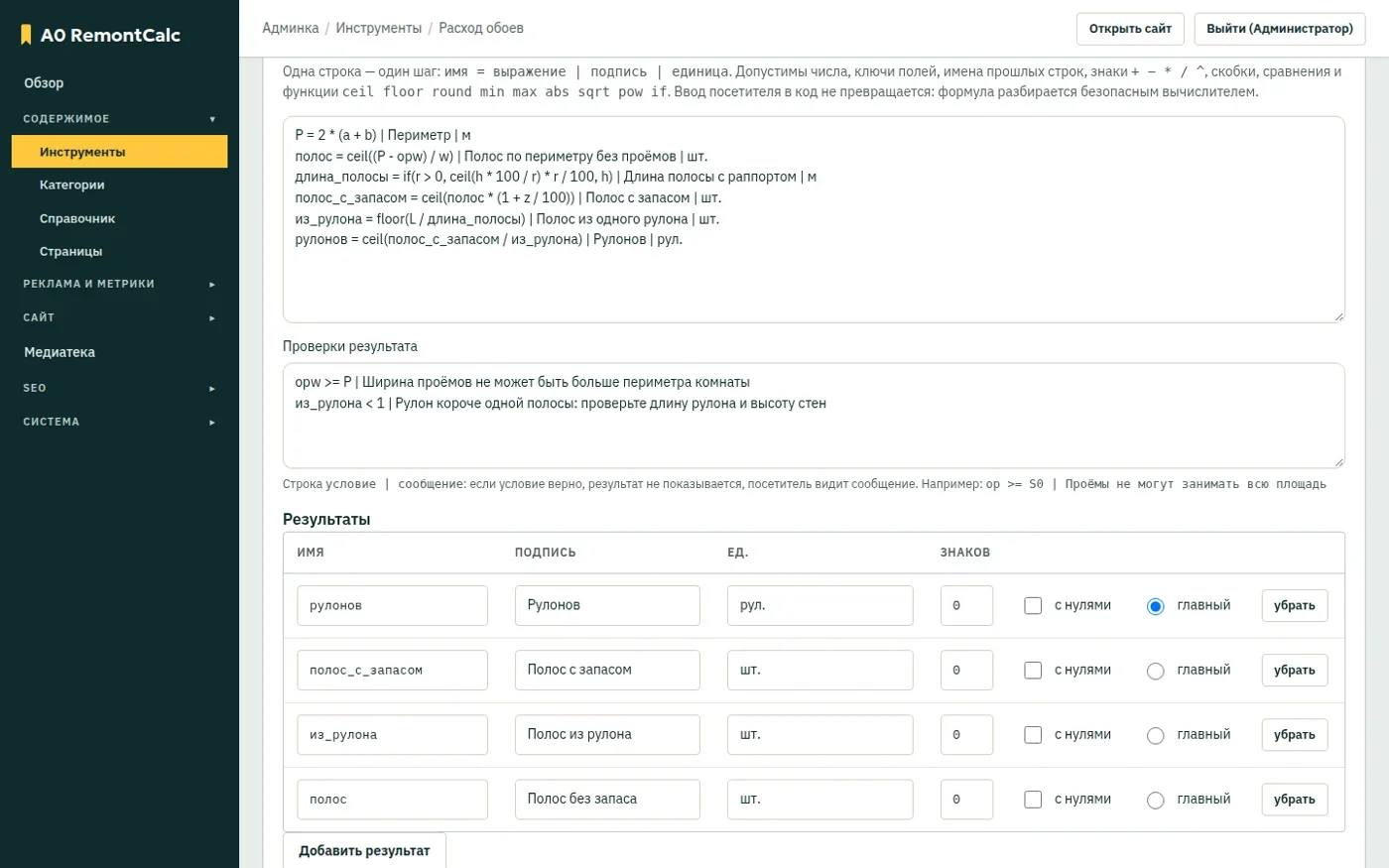Check "с нулями" for the из_рулона row
The width and height of the screenshot is (1389, 868).
[x=1033, y=735]
